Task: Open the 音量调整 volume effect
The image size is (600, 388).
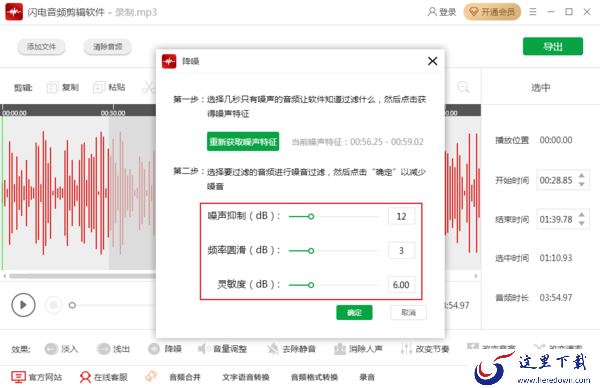Action: click(x=222, y=349)
